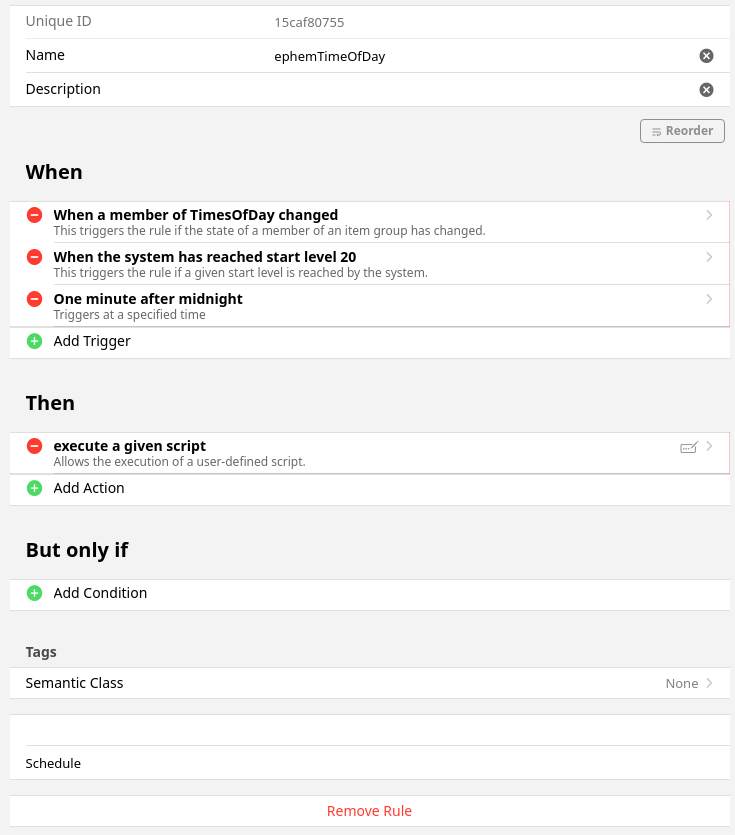
Task: Click the green plus next to Add Action
Action: tap(34, 488)
